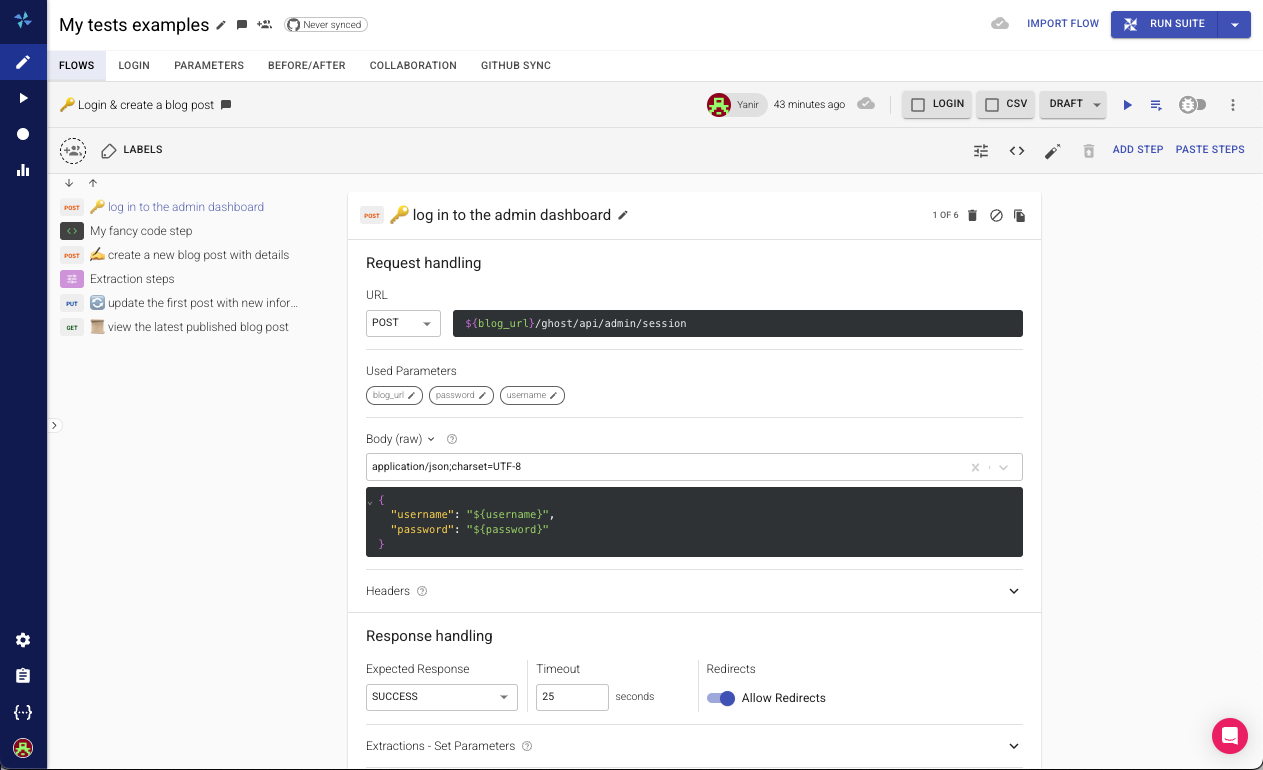Viewport: 1263px width, 770px height.
Task: Toggle the Allow Redirects switch
Action: coord(720,698)
